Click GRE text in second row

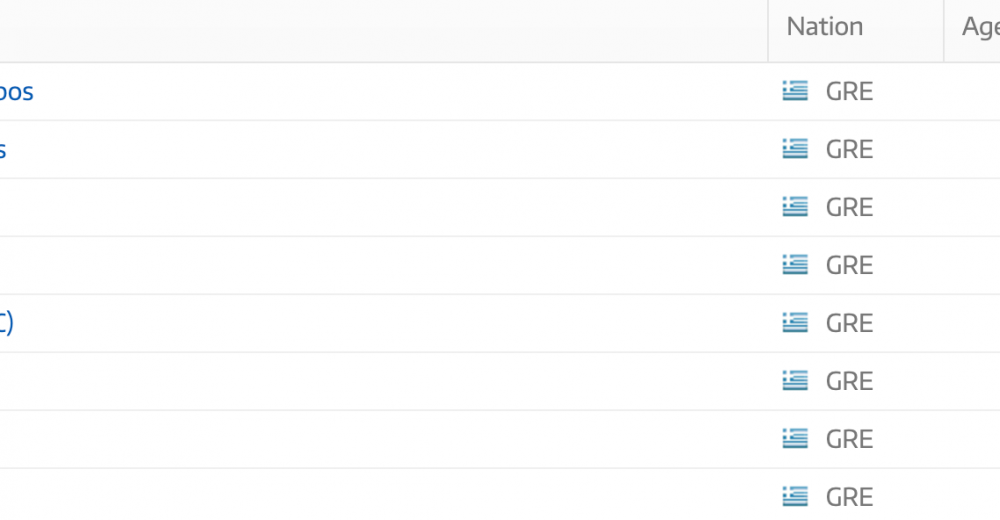pyautogui.click(x=849, y=150)
